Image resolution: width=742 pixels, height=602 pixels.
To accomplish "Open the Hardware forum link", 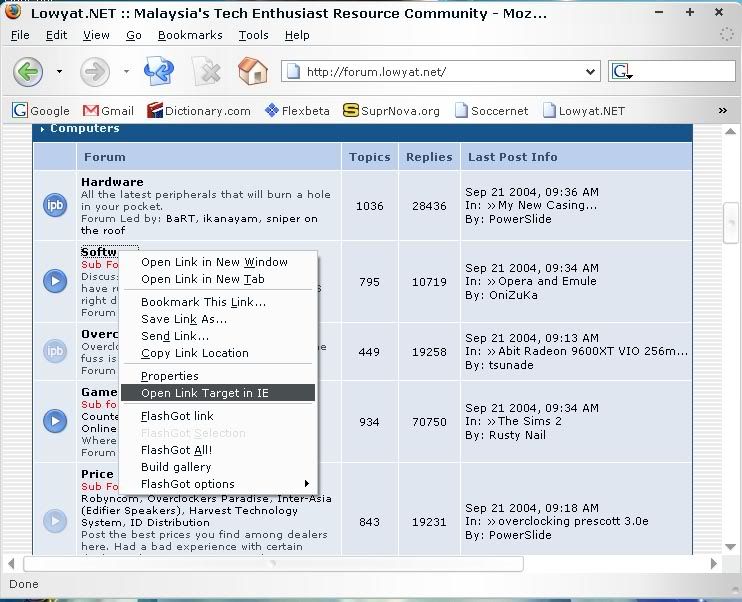I will tap(112, 182).
